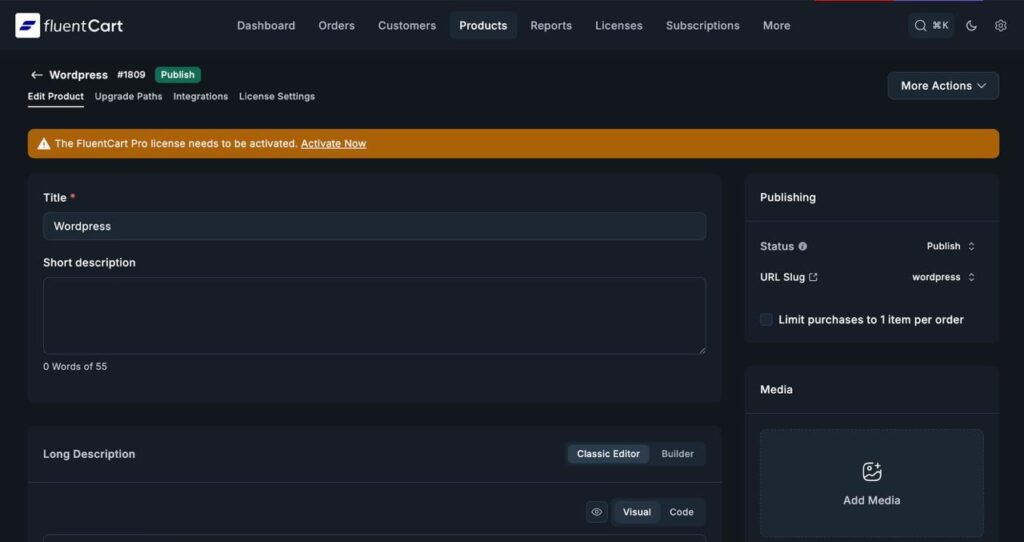The image size is (1024, 542).
Task: Open the URL Slug external link icon
Action: (813, 277)
